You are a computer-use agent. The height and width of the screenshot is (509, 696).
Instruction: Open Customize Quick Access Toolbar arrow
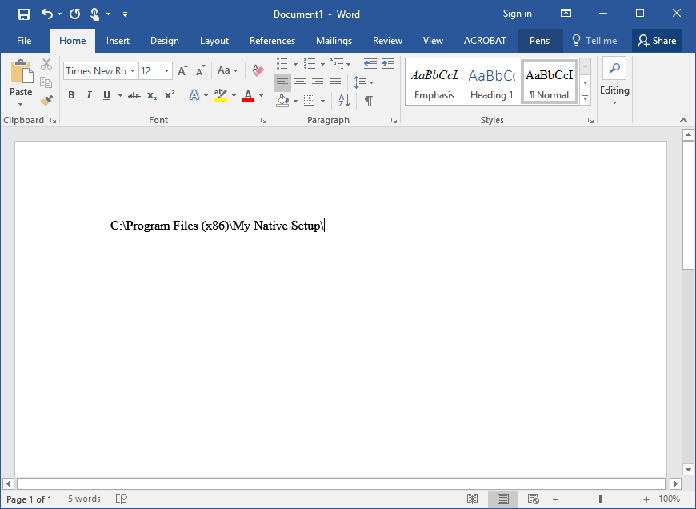point(125,15)
